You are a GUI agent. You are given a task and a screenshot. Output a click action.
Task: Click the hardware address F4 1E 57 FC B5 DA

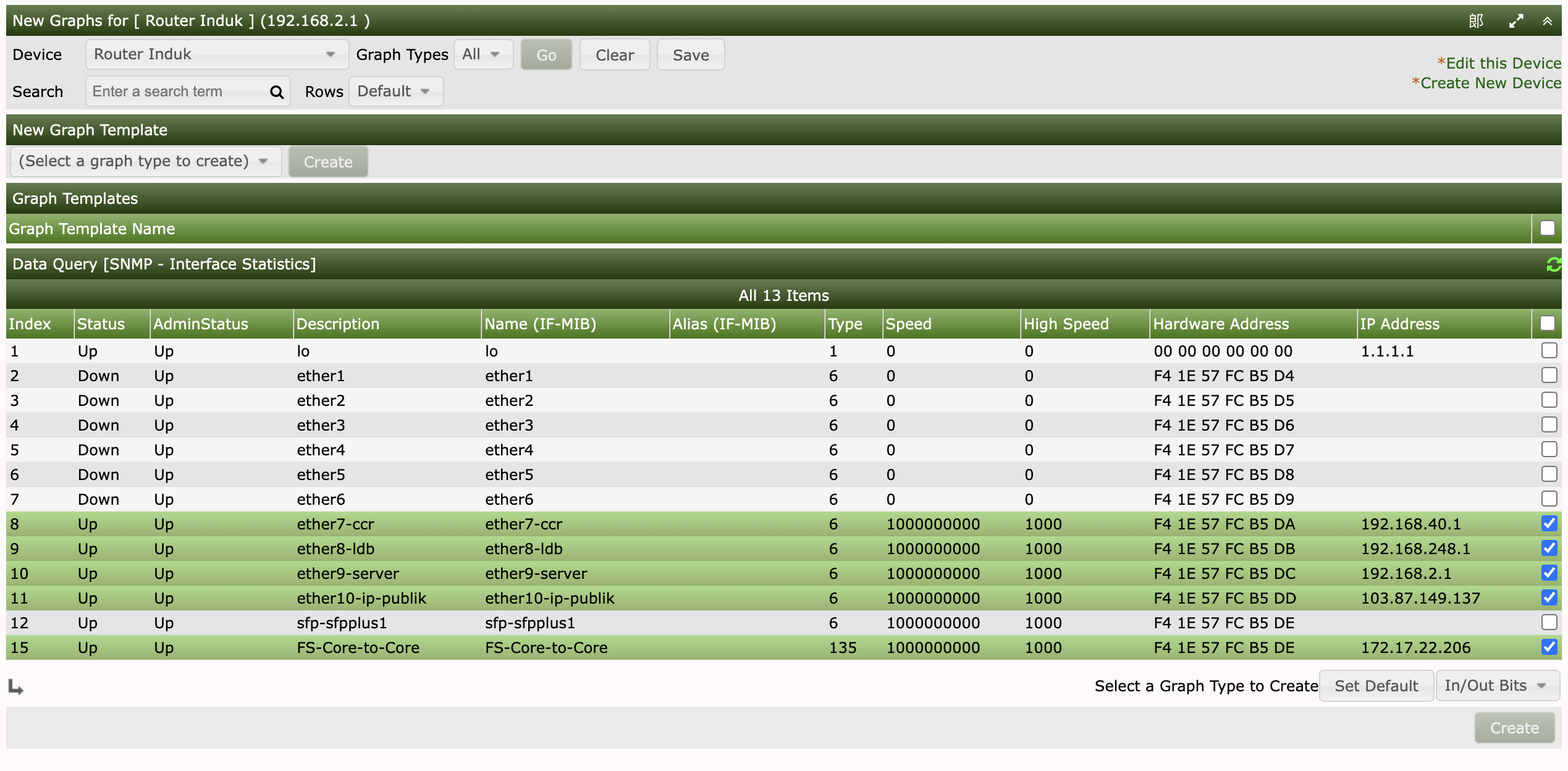tap(1224, 524)
